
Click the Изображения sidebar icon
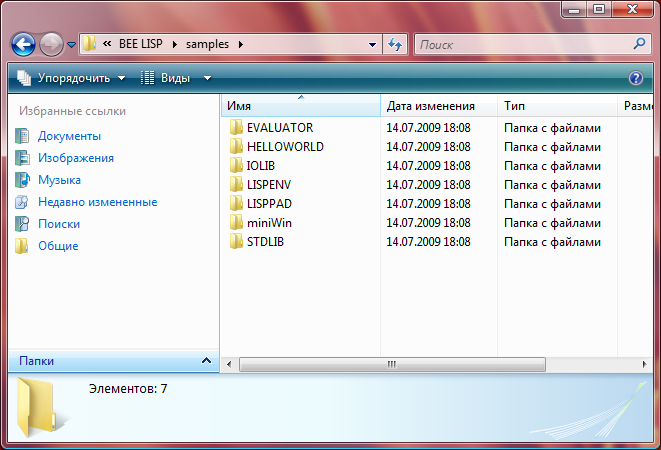click(x=22, y=158)
